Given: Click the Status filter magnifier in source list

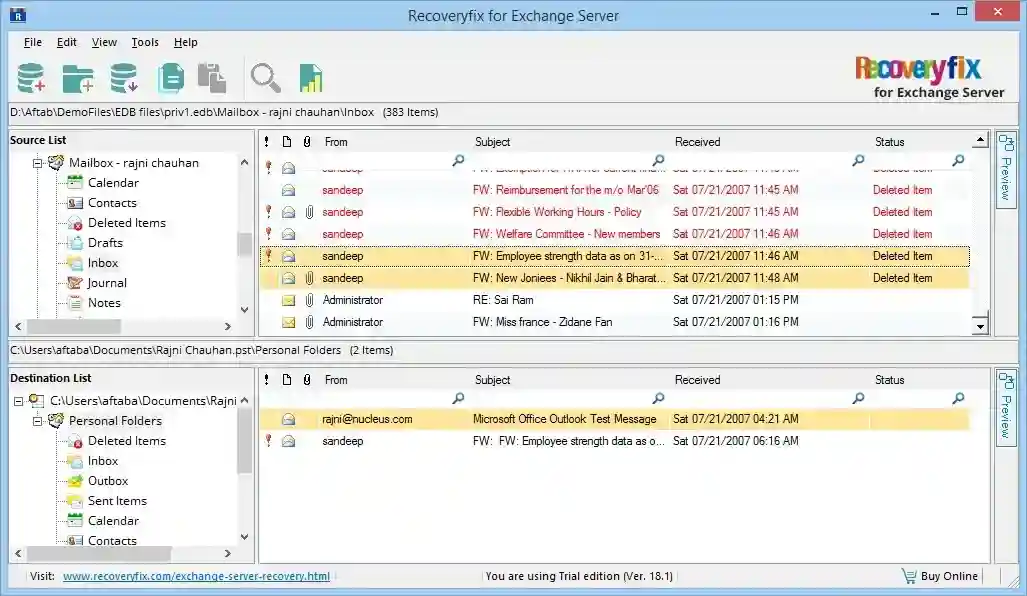Looking at the screenshot, I should point(958,160).
